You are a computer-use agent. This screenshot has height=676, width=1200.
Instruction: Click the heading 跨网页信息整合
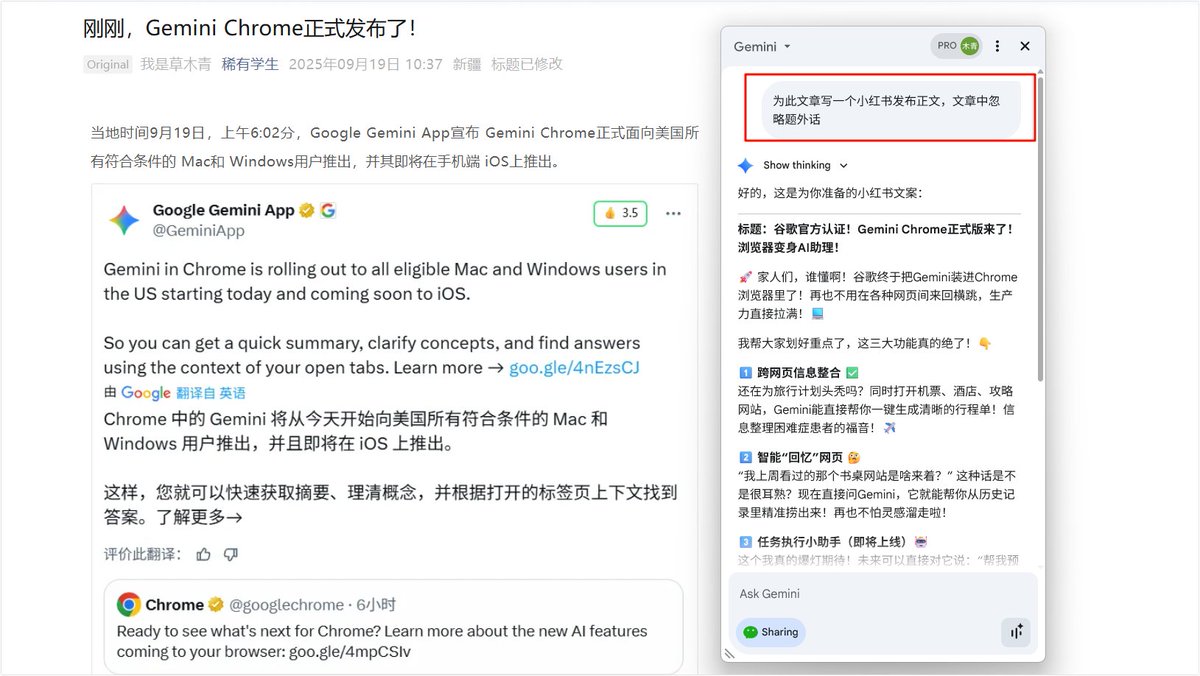[x=799, y=373]
